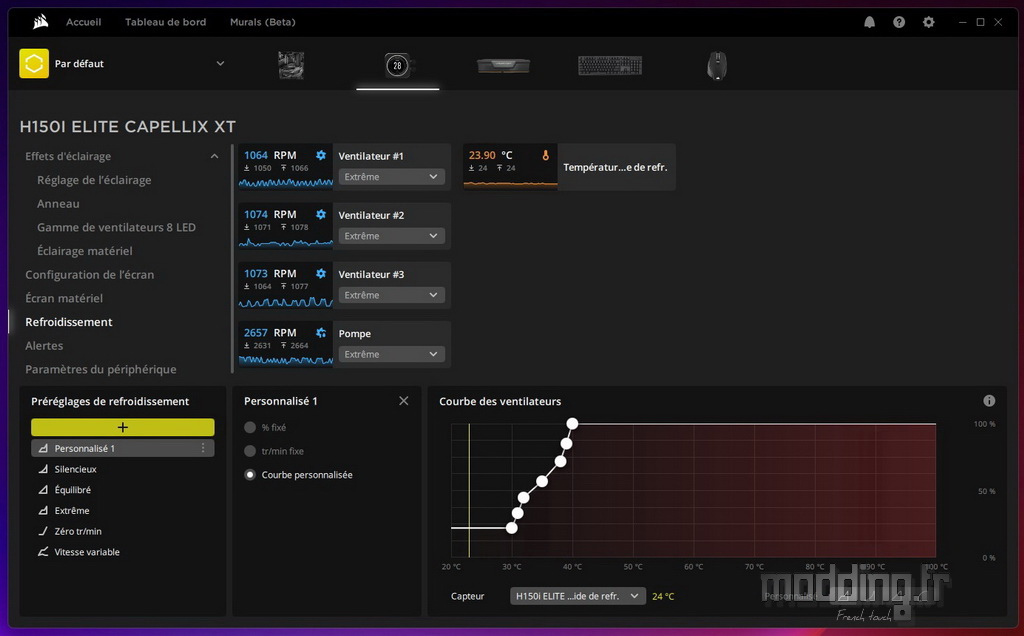Viewport: 1024px width, 636px height.
Task: Choose the Zéro tr/min preset
Action: pos(78,531)
